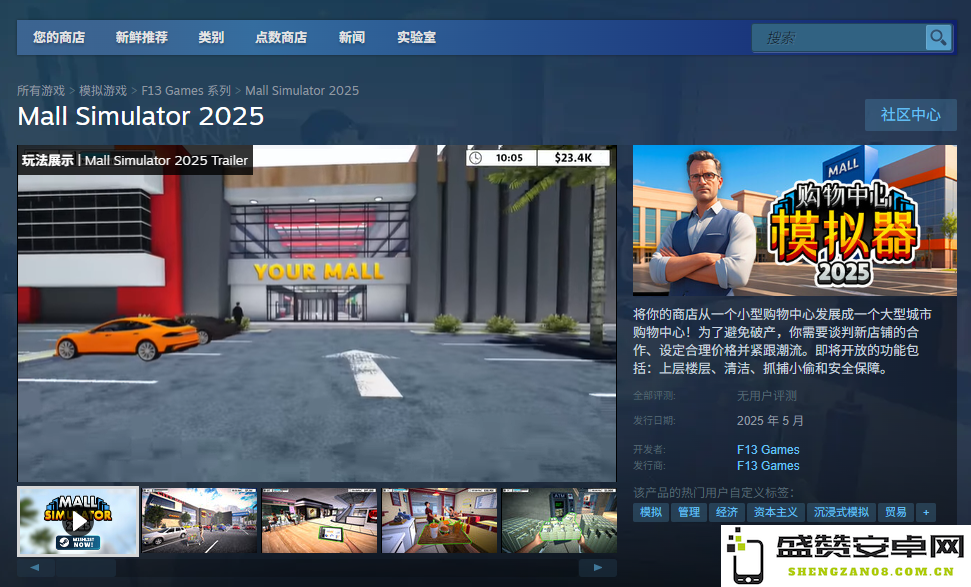The height and width of the screenshot is (587, 971).
Task: Click the thumbnail strip scrollbar handle
Action: click(85, 567)
